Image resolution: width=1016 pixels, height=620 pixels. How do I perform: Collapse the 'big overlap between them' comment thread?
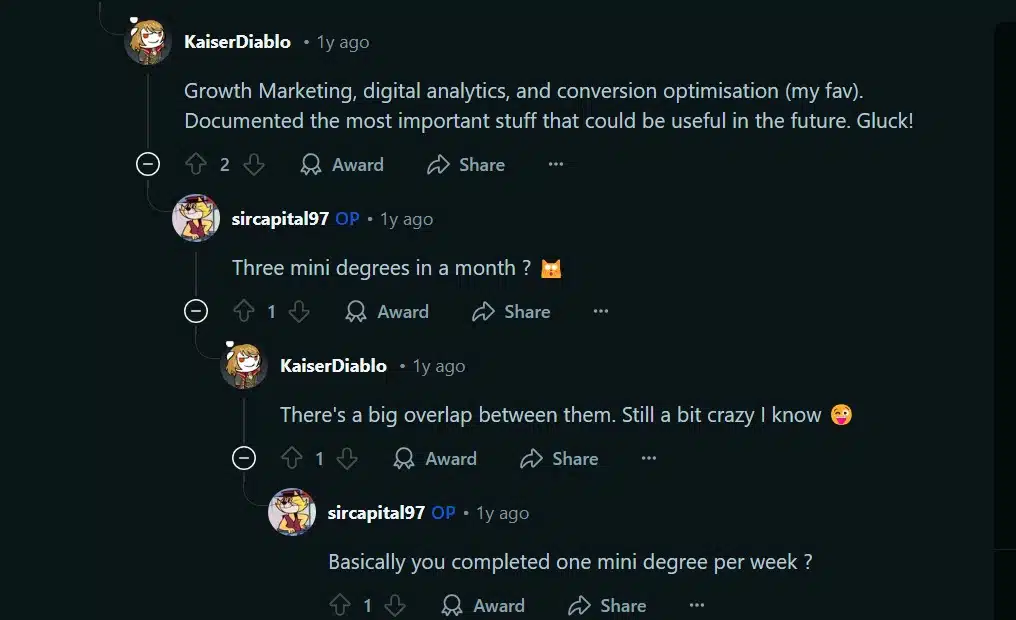(244, 458)
